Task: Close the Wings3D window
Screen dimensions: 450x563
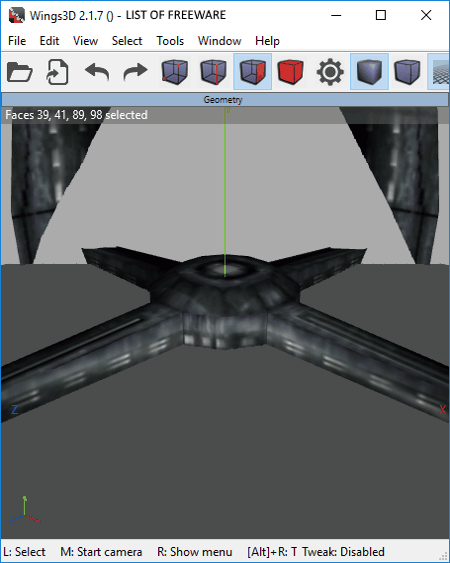Action: (x=426, y=15)
